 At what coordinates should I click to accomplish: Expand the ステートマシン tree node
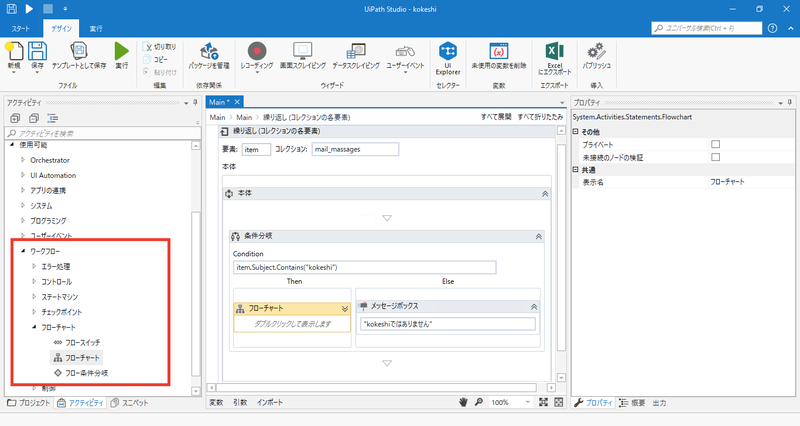click(x=34, y=296)
